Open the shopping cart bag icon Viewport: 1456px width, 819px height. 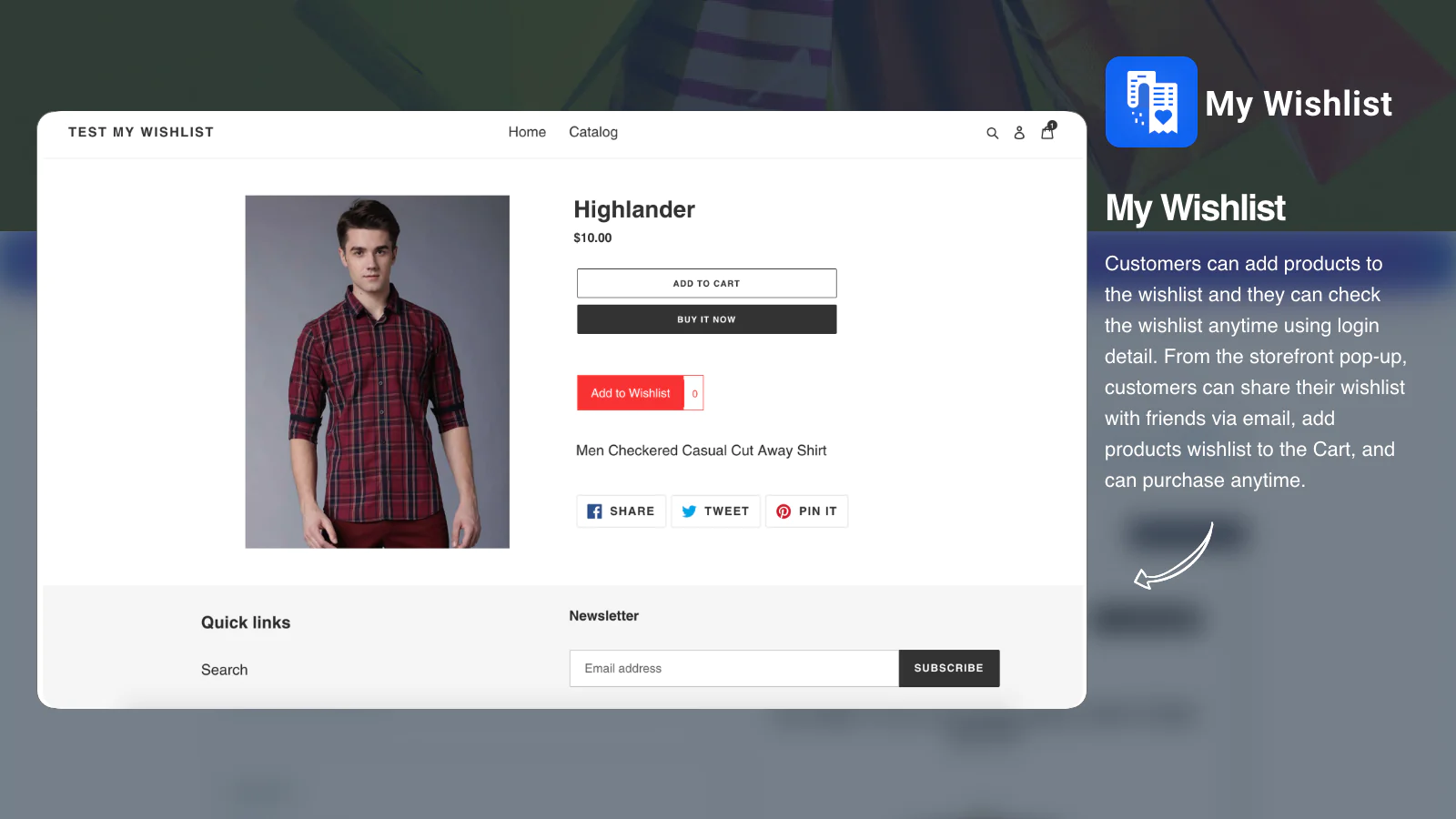coord(1047,132)
